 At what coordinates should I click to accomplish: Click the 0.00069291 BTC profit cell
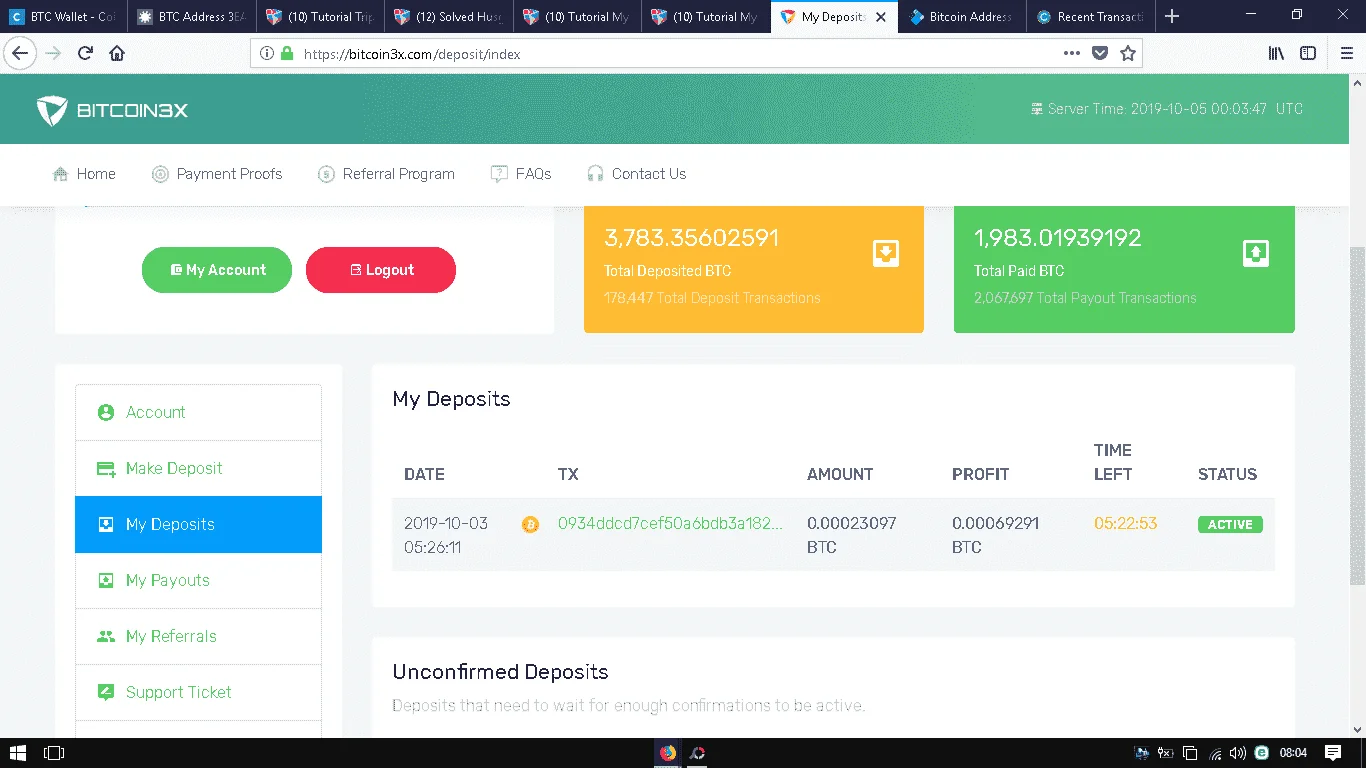(x=997, y=535)
